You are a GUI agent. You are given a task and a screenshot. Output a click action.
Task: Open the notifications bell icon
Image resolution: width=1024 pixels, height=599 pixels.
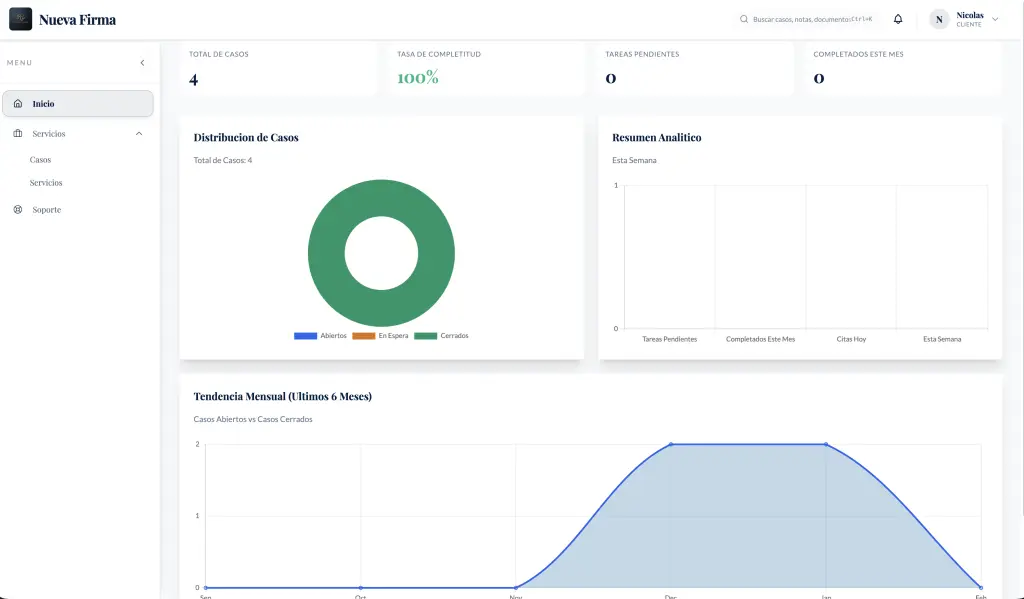(x=898, y=19)
